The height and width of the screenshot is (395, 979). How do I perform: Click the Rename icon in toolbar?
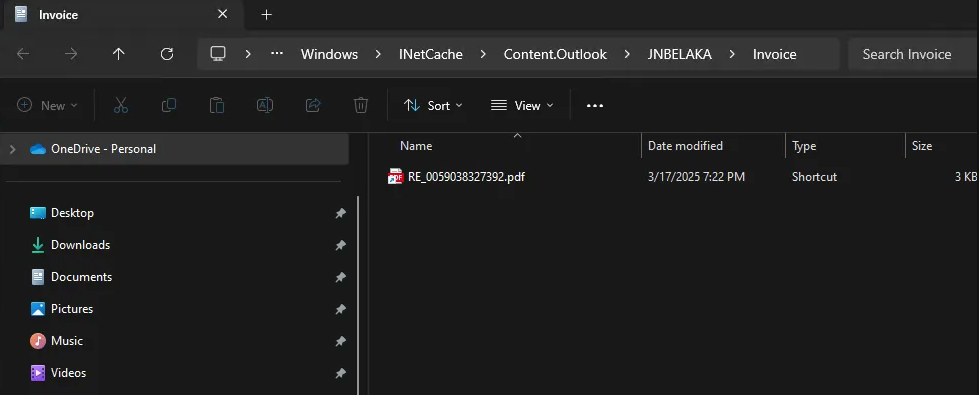point(265,105)
